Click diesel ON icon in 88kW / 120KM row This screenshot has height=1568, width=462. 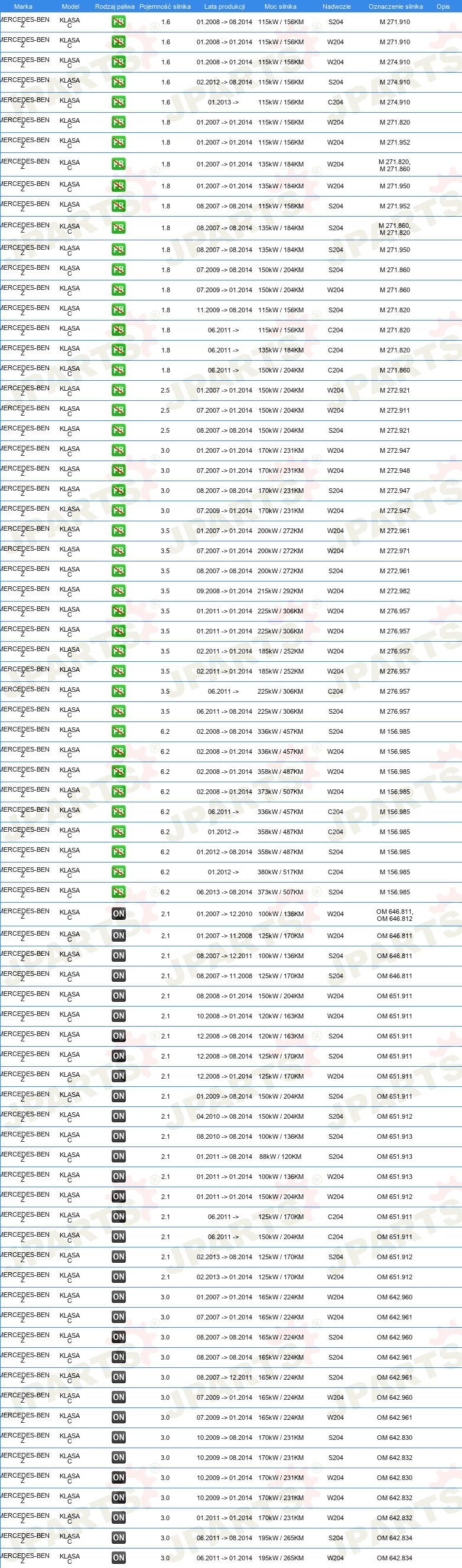118,1157
